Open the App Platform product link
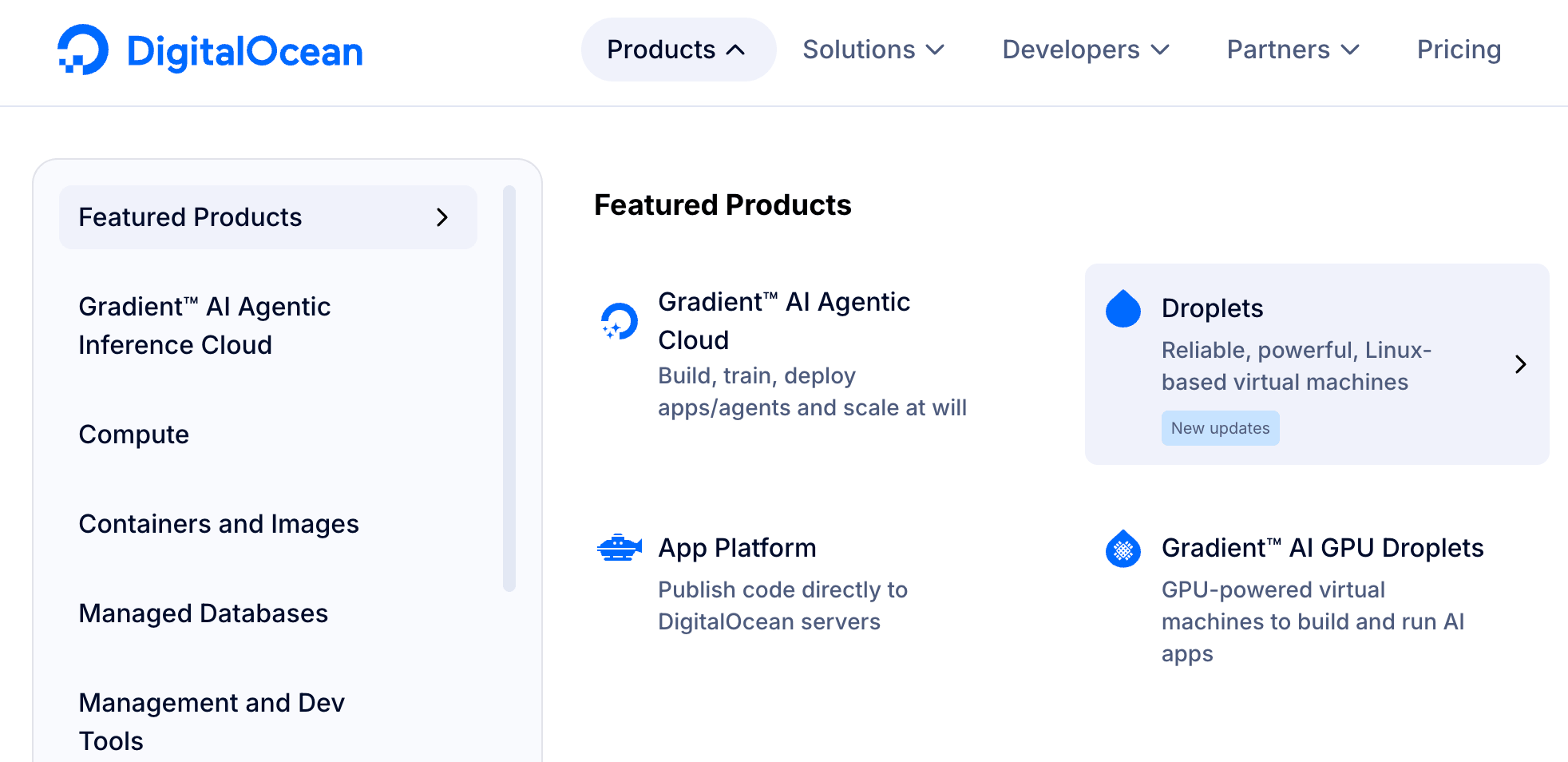The image size is (1568, 762). click(x=737, y=548)
